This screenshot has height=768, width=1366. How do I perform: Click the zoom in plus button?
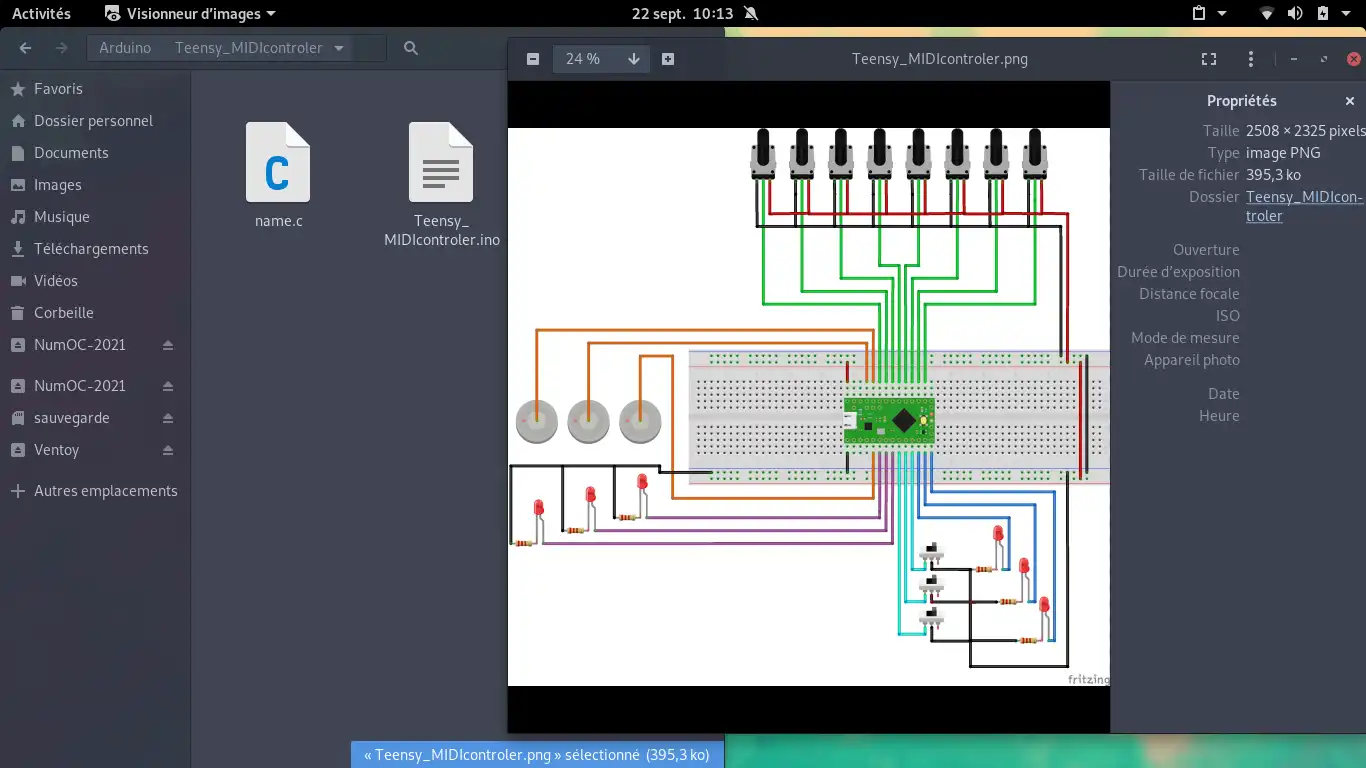pyautogui.click(x=668, y=59)
